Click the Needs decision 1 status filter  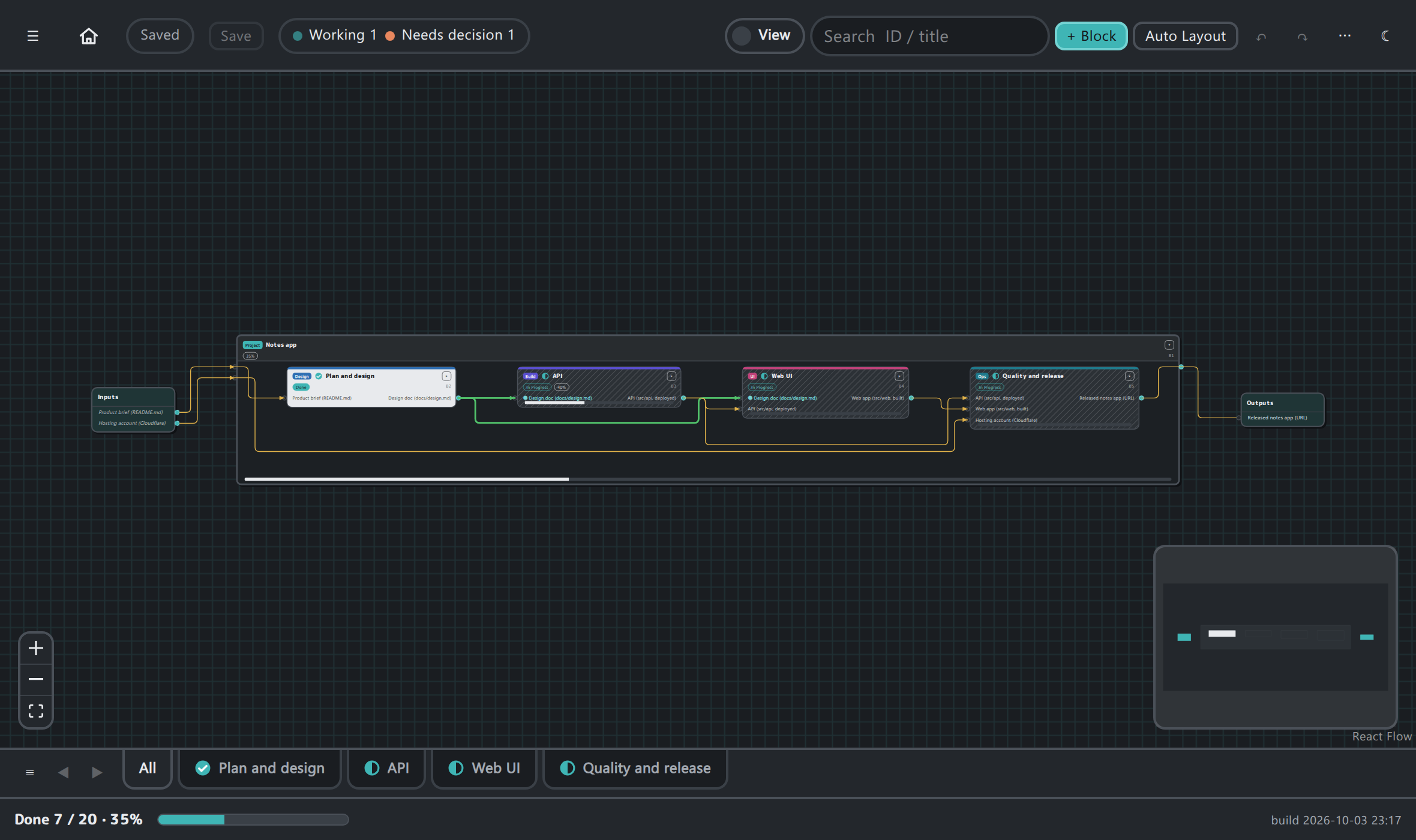tap(450, 35)
